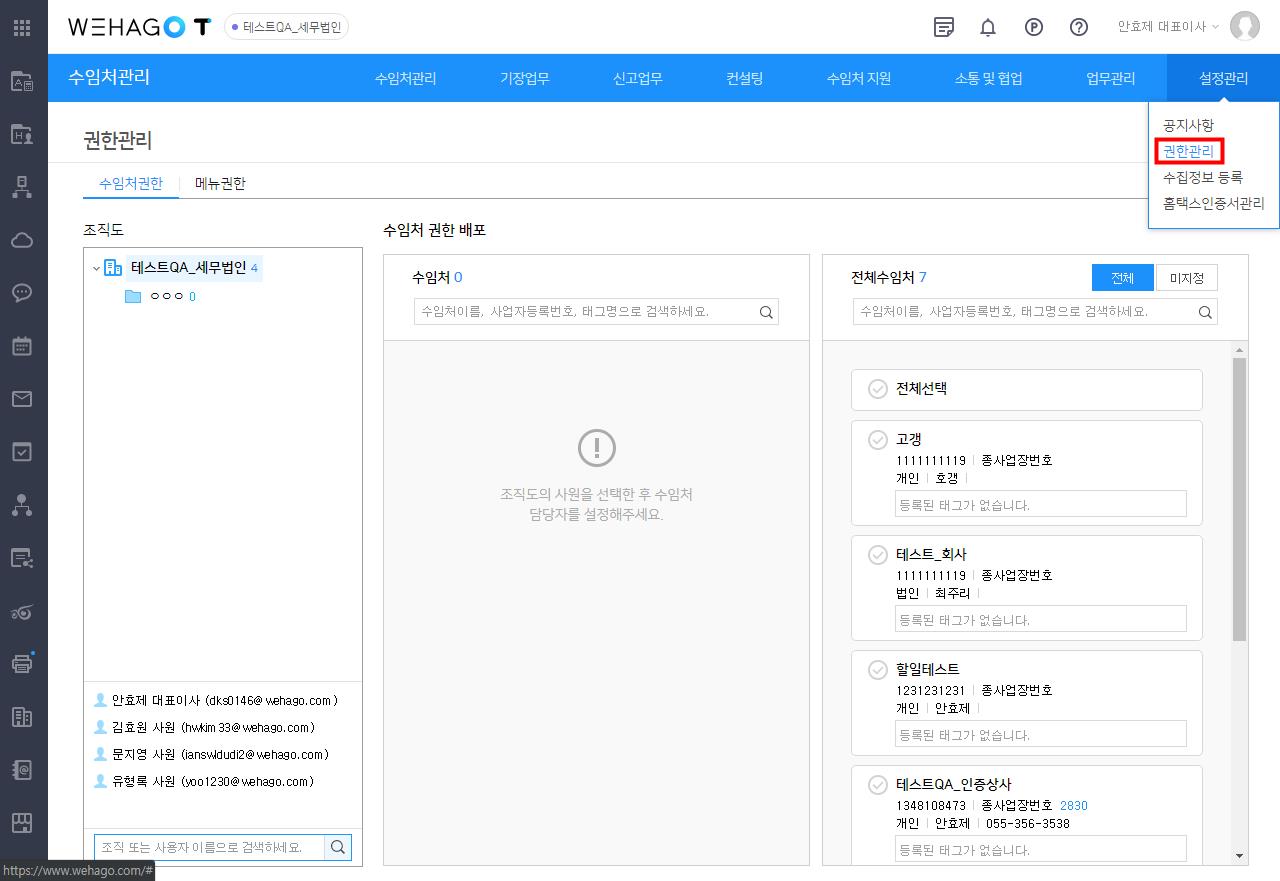1280x881 pixels.
Task: Open the 안효제 대표이사 user dropdown
Action: click(1168, 27)
